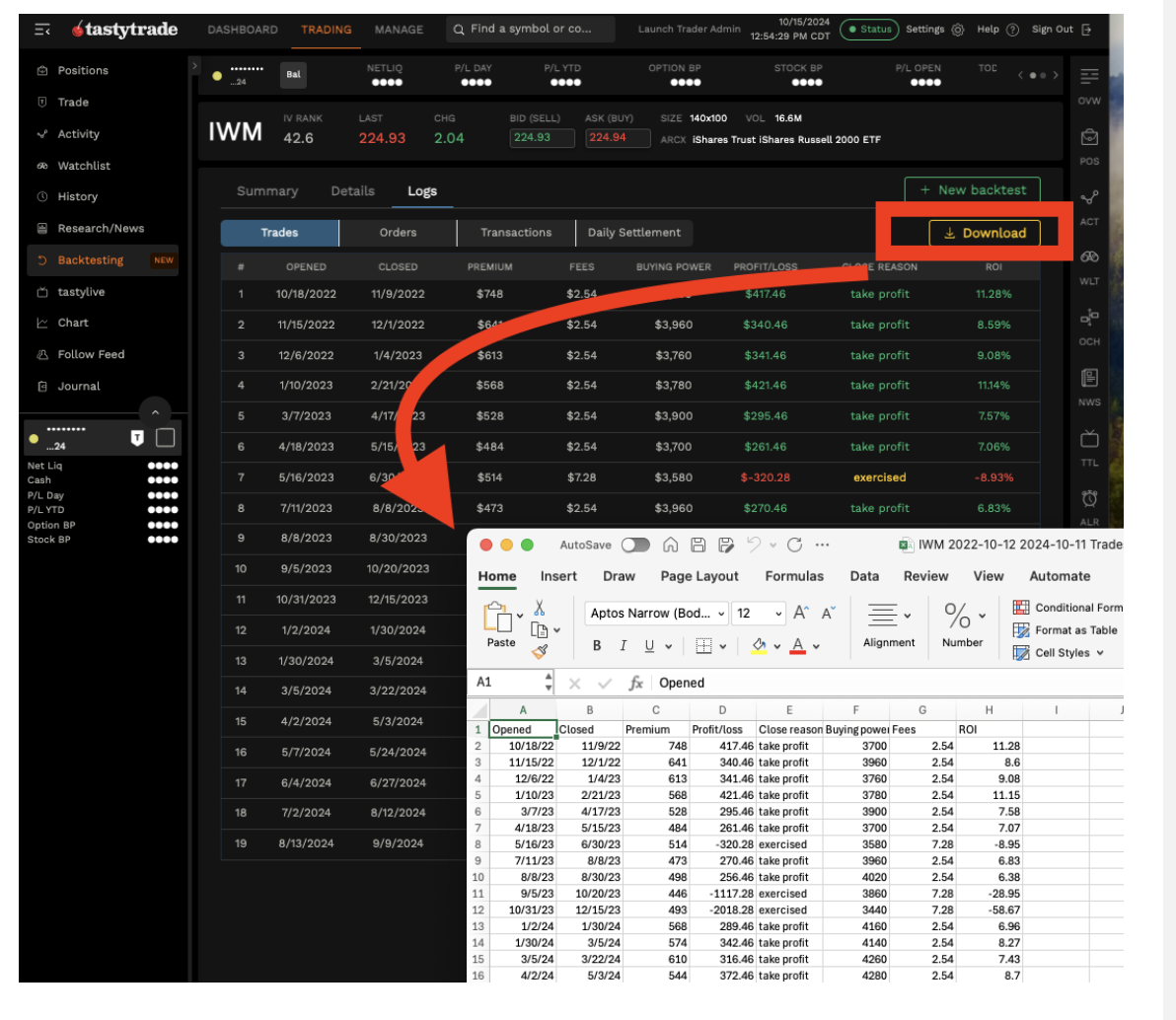1176x1020 pixels.
Task: Open tastylive in the sidebar
Action: tap(81, 292)
